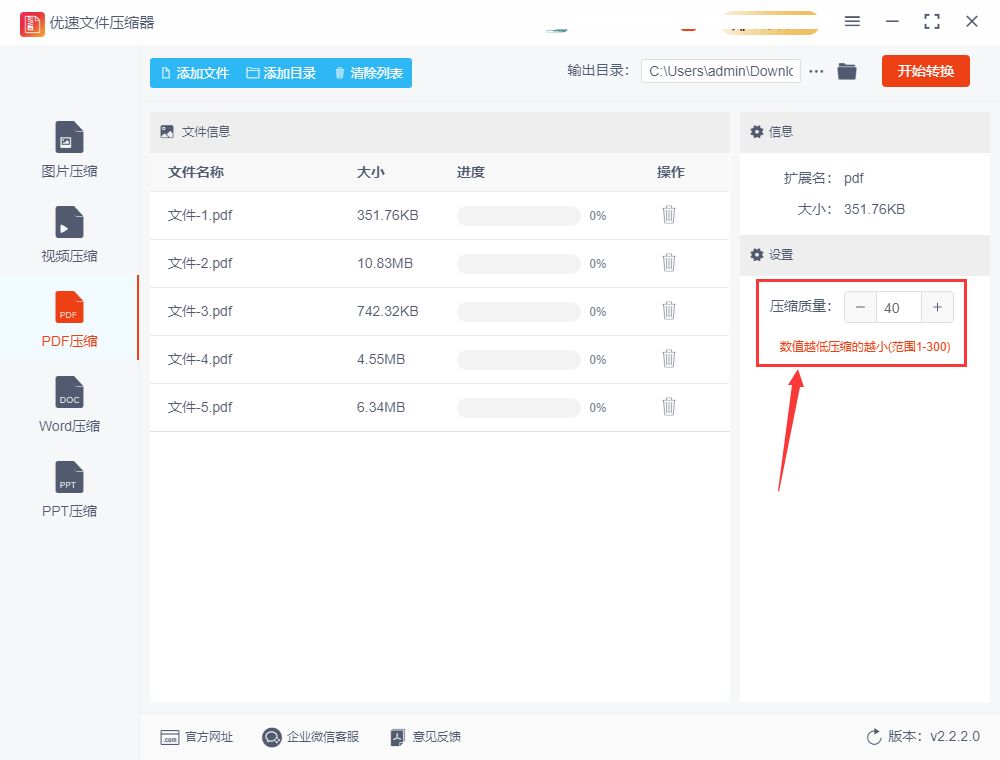Click the compression quality value field 40

(899, 307)
